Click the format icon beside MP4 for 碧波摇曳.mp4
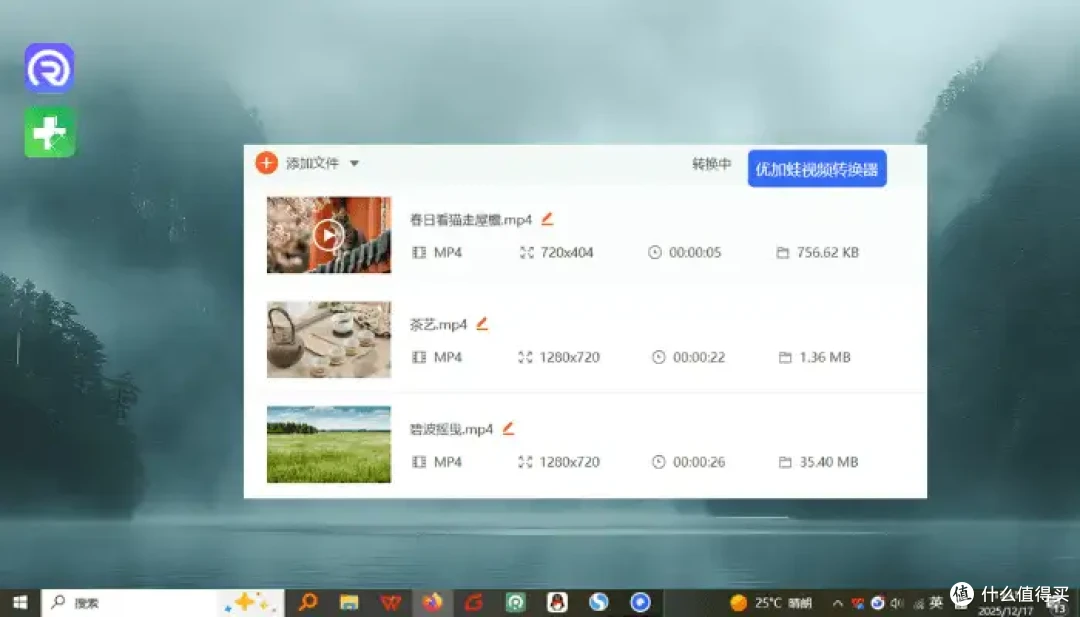 pyautogui.click(x=419, y=462)
